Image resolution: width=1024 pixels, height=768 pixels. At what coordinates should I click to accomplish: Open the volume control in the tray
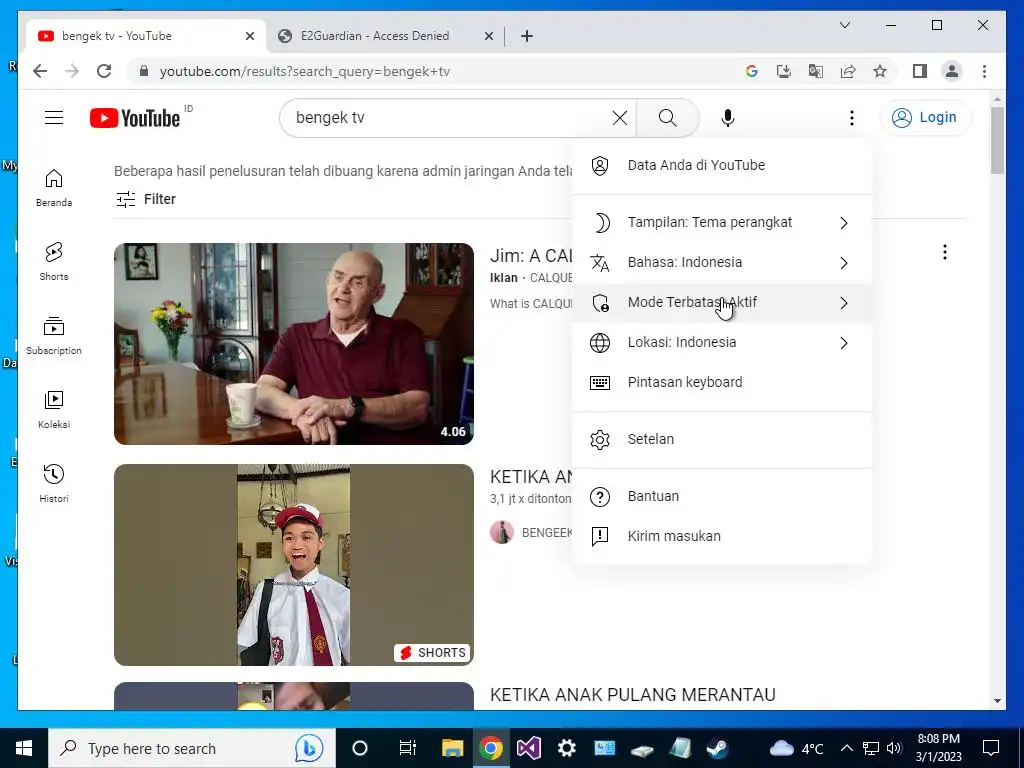point(895,748)
